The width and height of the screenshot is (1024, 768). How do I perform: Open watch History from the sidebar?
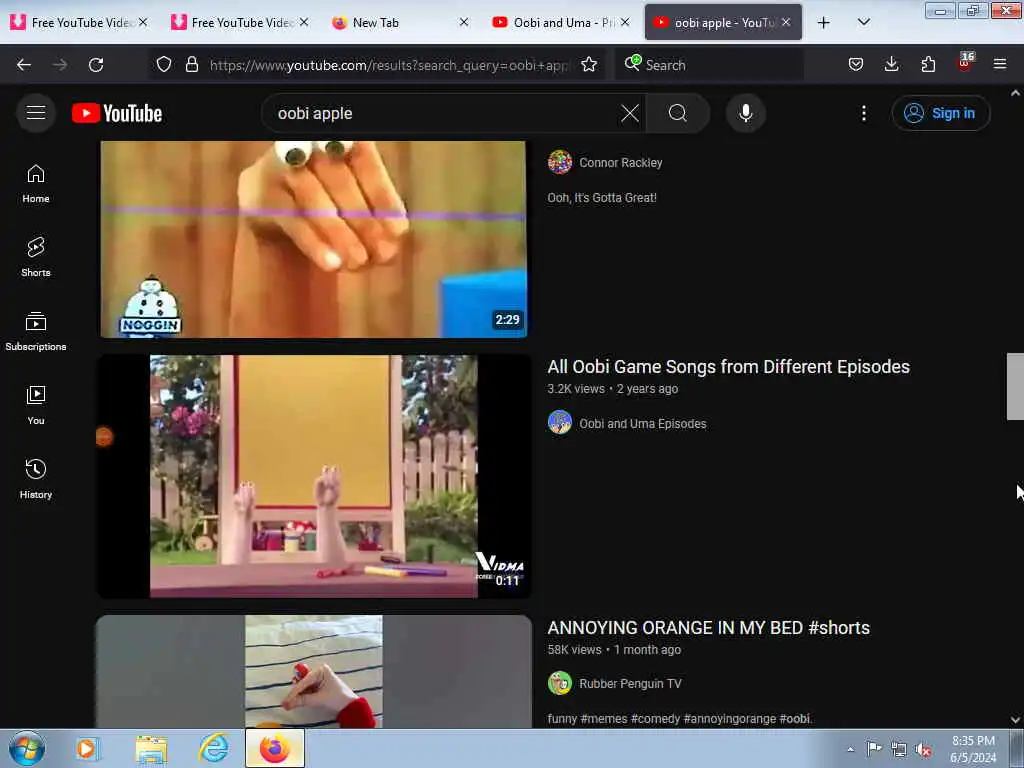(x=36, y=479)
